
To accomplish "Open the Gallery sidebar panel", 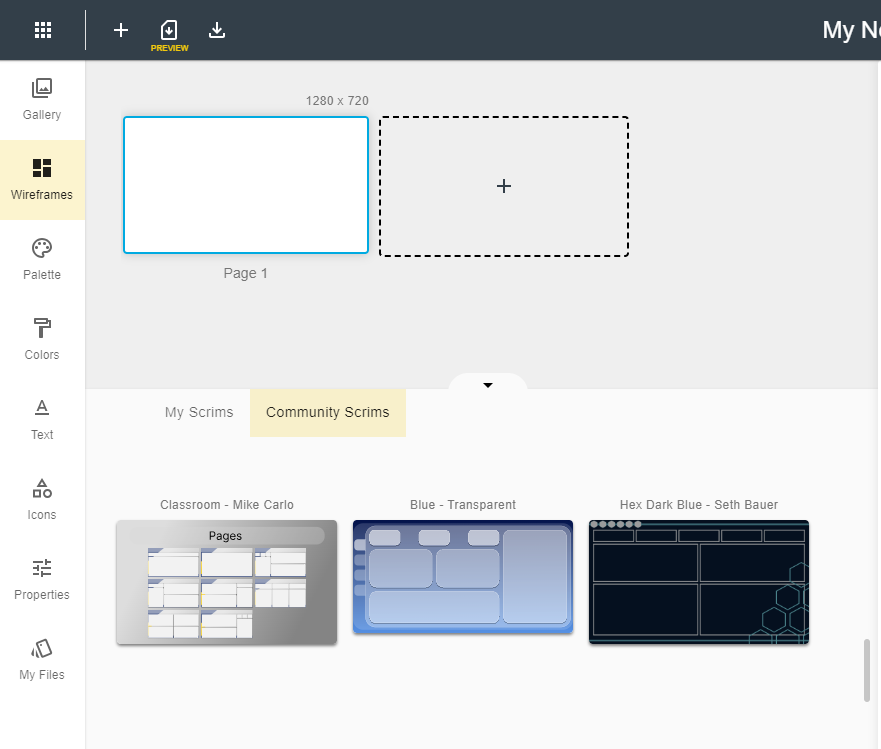I will (x=42, y=99).
